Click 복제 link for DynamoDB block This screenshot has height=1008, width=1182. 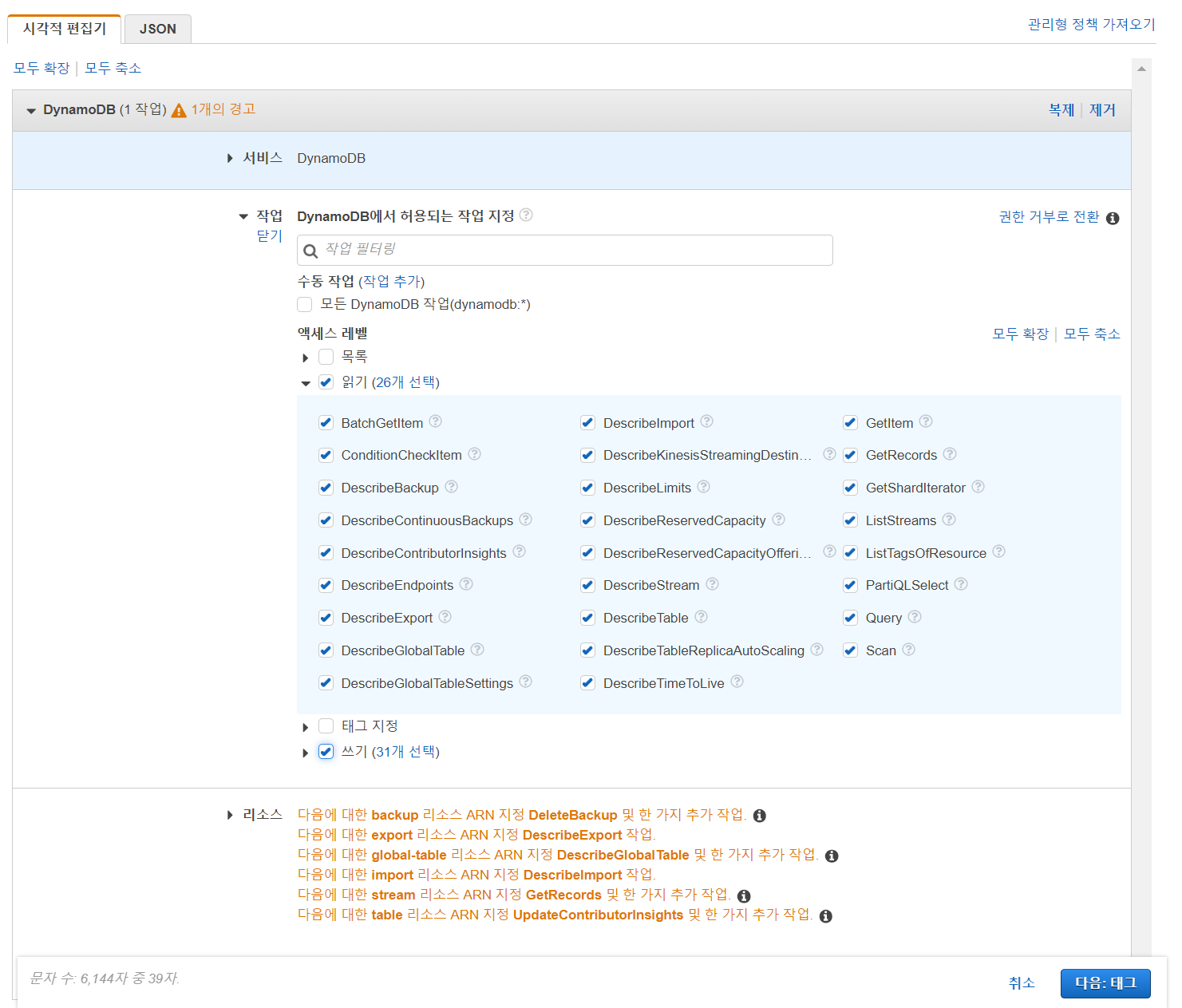(1061, 110)
